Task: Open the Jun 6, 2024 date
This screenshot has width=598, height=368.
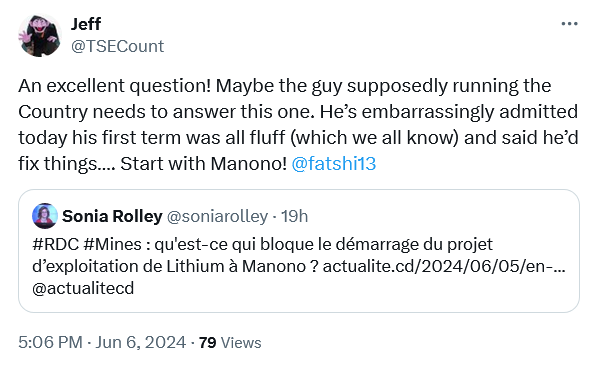Action: (140, 342)
